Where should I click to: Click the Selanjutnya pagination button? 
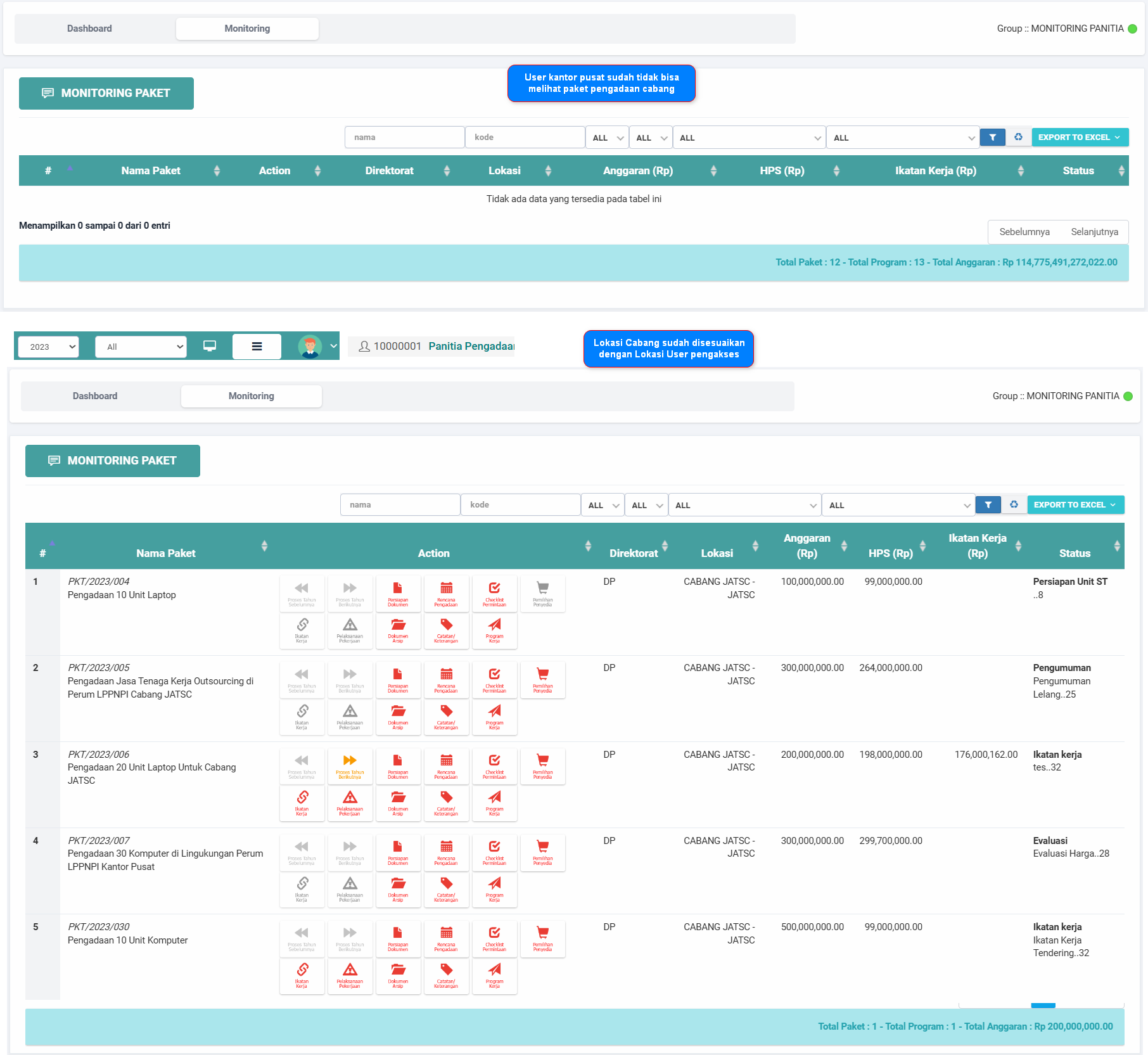click(1094, 232)
